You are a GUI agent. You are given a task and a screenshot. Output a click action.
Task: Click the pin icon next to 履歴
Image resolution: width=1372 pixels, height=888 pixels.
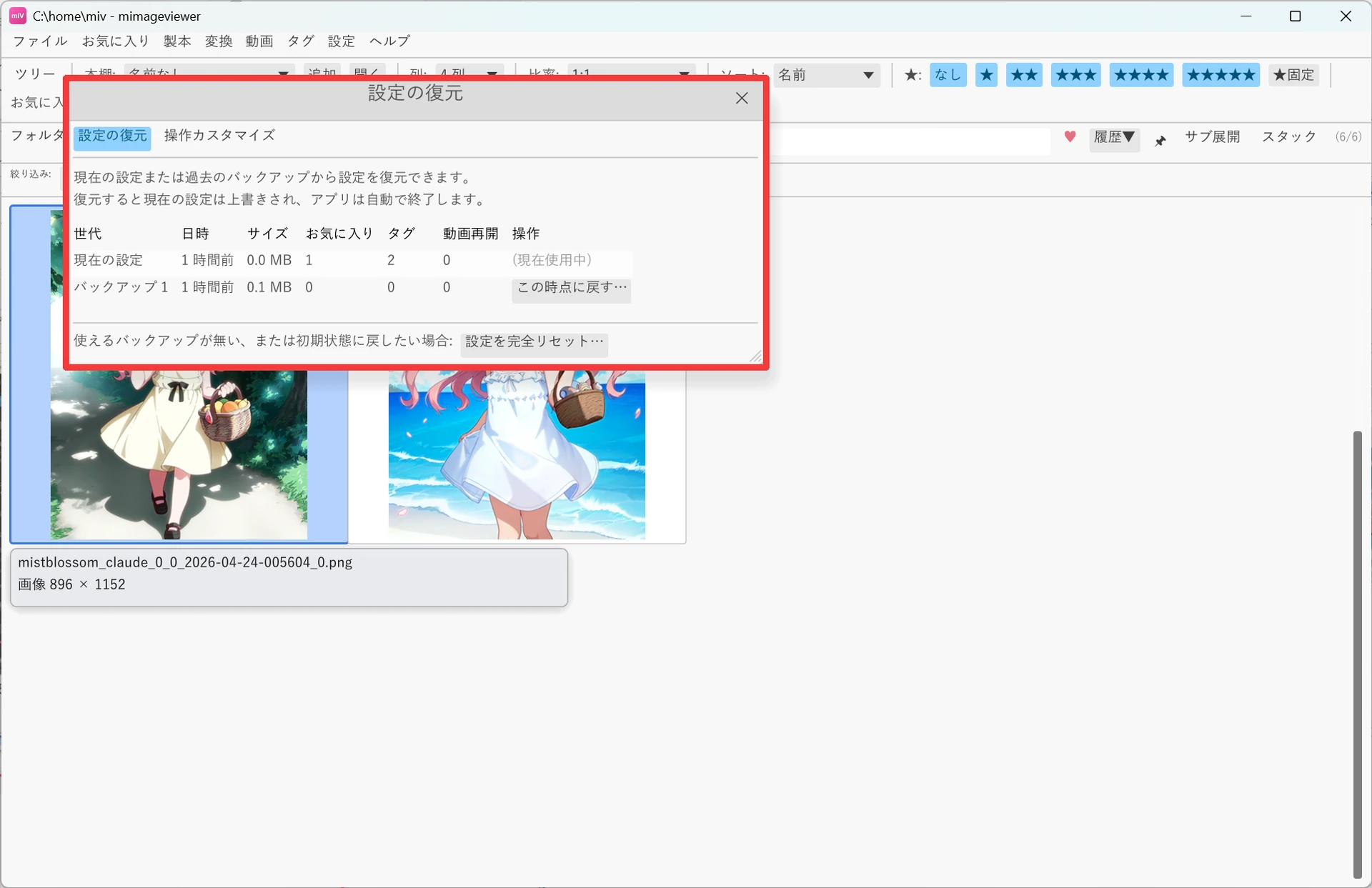coord(1160,141)
